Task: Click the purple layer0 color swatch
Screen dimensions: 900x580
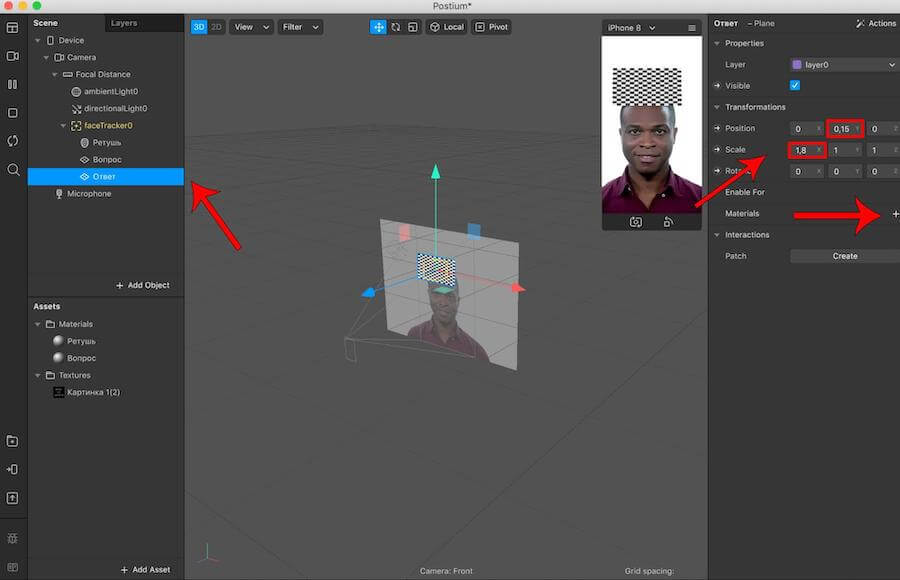Action: [x=796, y=65]
